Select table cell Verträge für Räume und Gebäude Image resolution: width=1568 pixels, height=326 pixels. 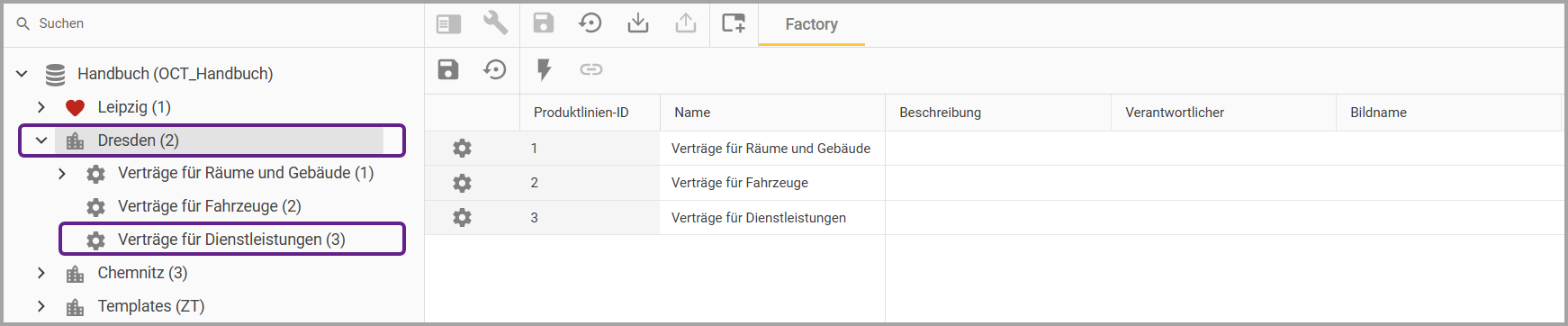tap(772, 149)
